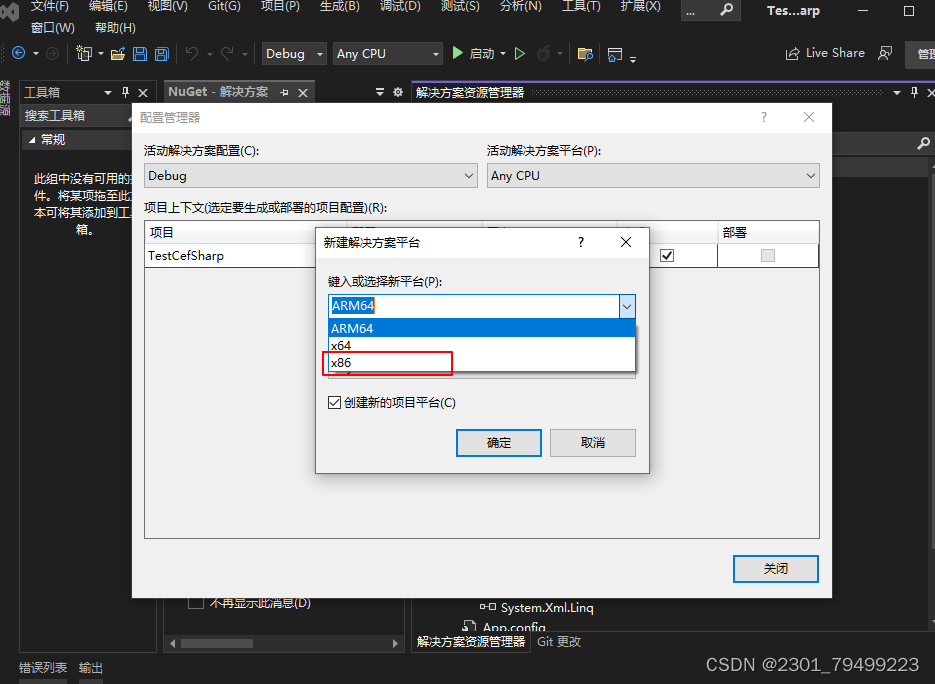Click the Save All toolbar icon
This screenshot has height=684, width=935.
pos(162,54)
